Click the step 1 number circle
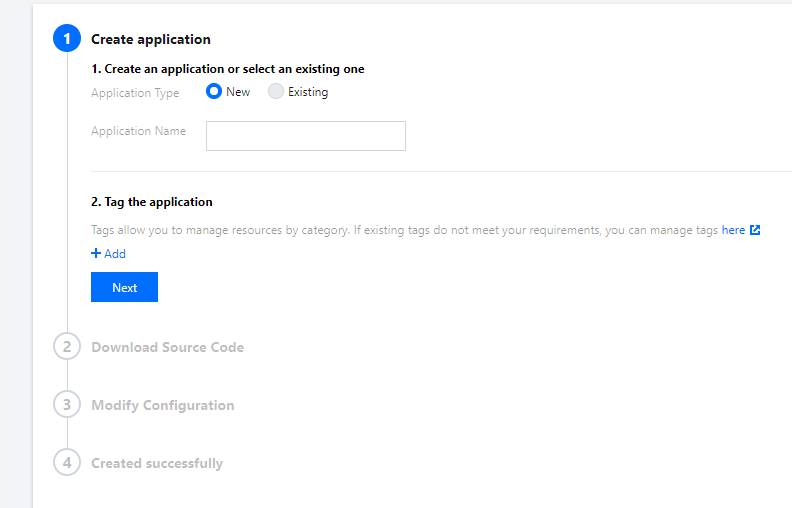This screenshot has height=508, width=792. tap(67, 39)
